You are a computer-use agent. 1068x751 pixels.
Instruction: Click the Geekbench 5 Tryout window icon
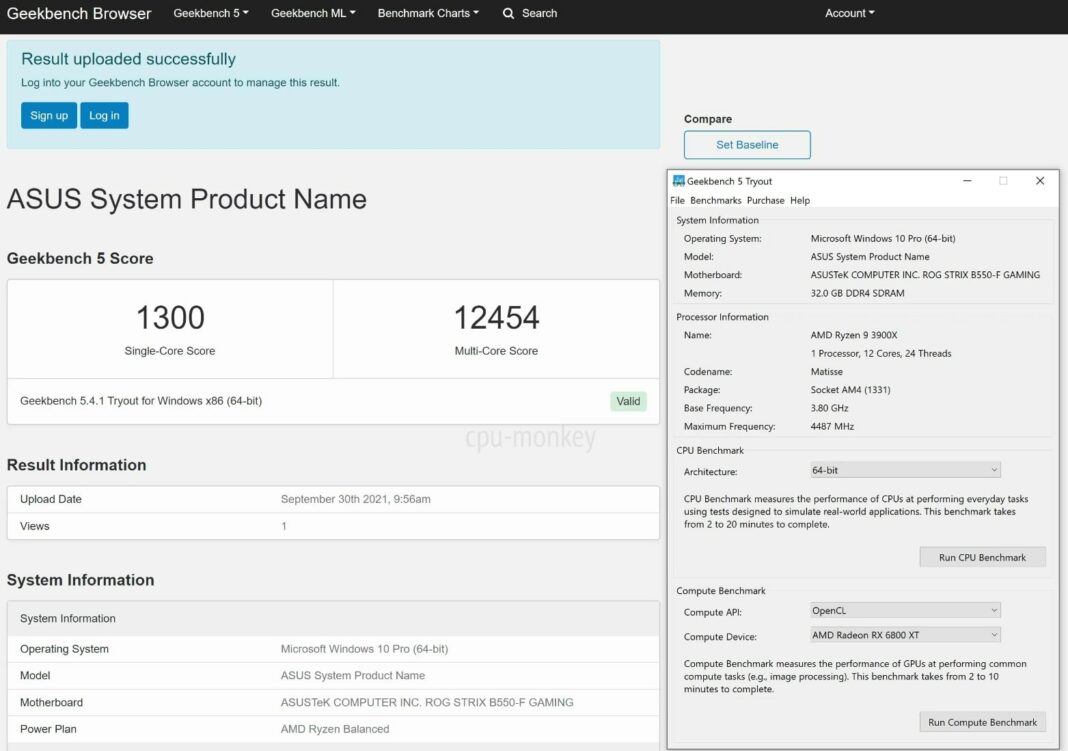(678, 181)
